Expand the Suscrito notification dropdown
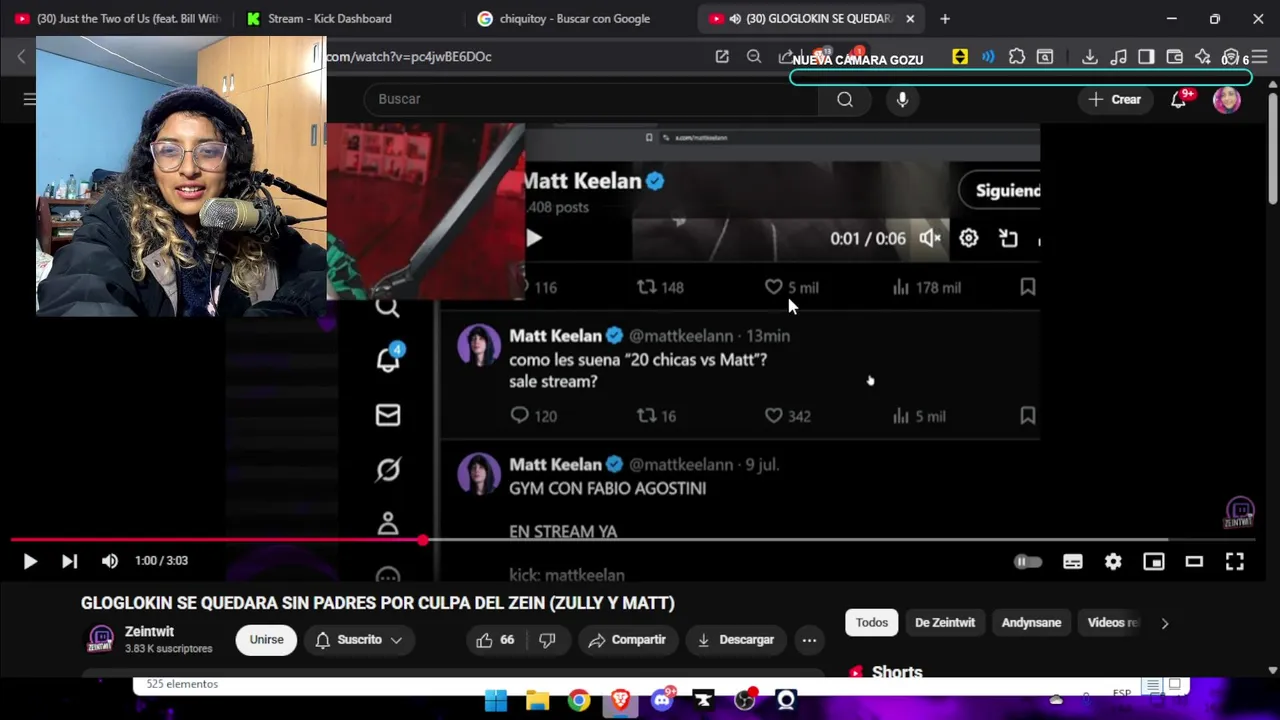This screenshot has width=1280, height=720. coord(358,640)
